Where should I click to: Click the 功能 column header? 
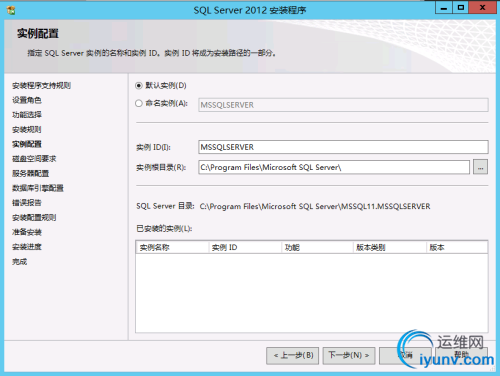[x=317, y=247]
